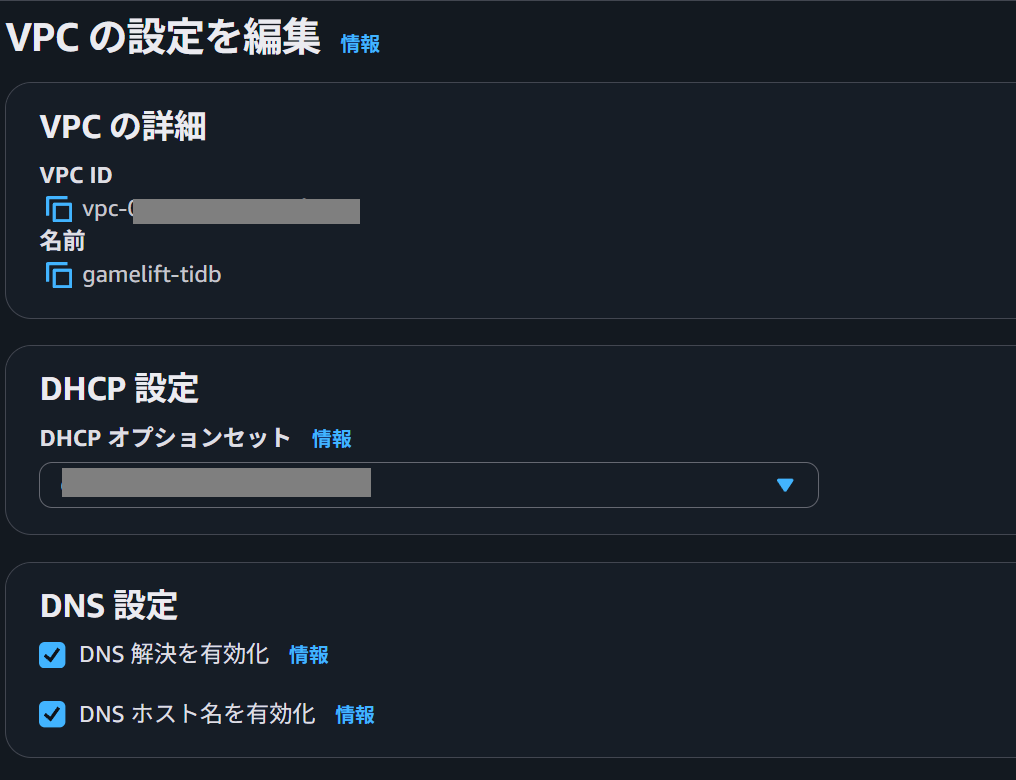The image size is (1016, 780).
Task: Uncheck the DNS 解決を有効化 checkbox
Action: pyautogui.click(x=52, y=655)
